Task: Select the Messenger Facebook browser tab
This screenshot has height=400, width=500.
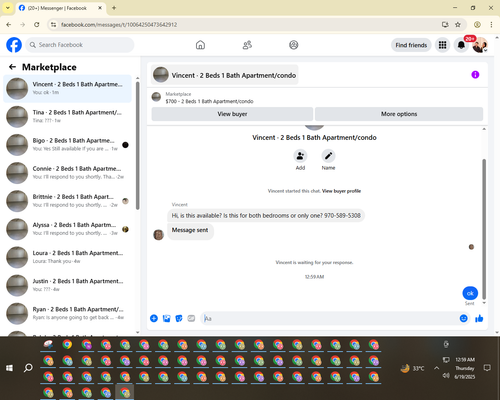Action: tap(61, 8)
